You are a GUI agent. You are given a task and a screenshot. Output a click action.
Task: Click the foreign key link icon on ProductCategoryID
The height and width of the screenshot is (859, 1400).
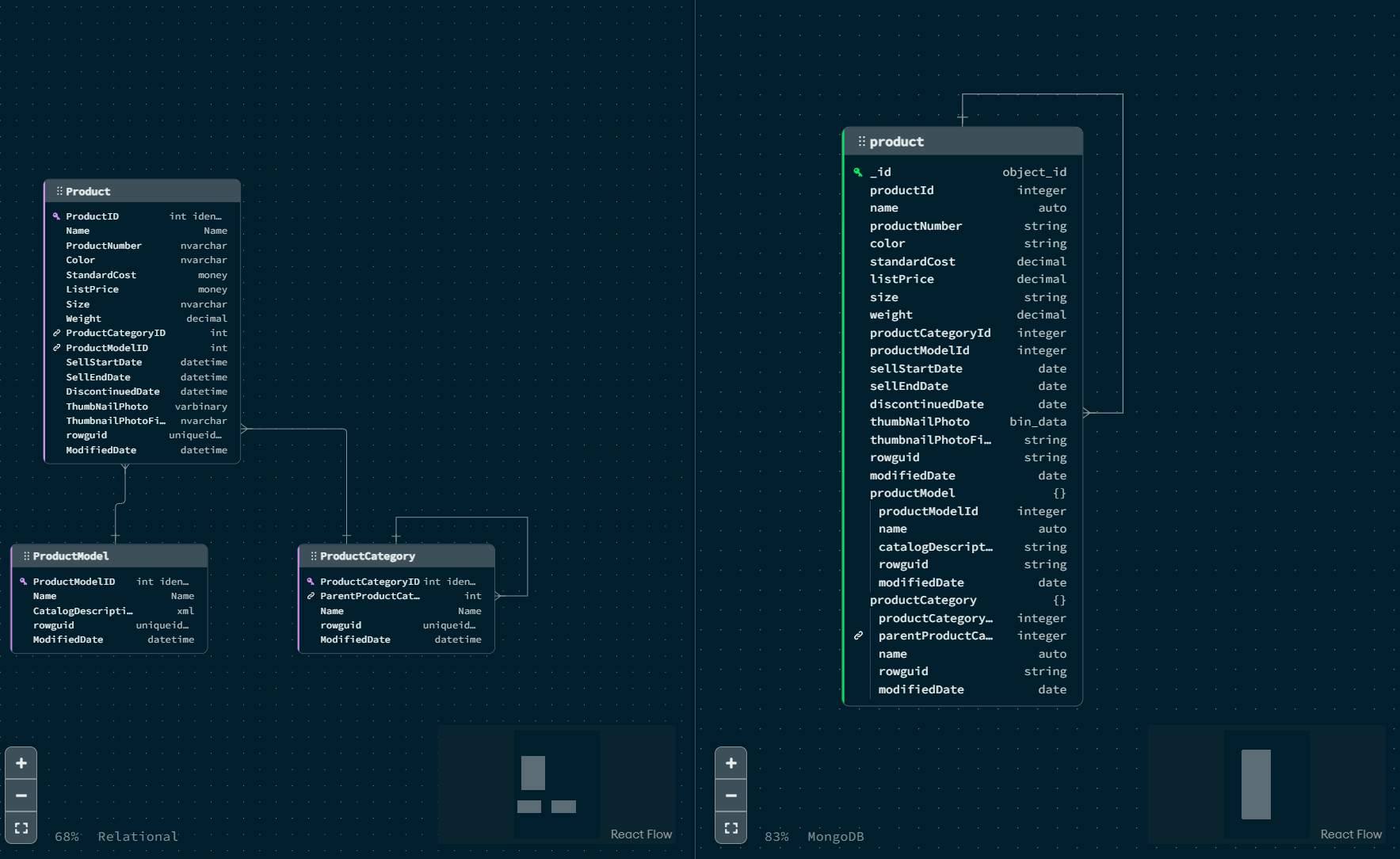pyautogui.click(x=56, y=333)
